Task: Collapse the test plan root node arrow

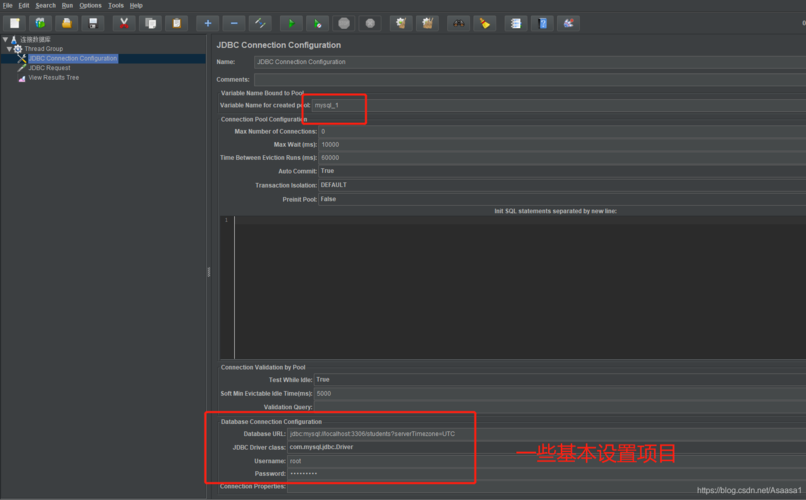Action: click(x=5, y=39)
